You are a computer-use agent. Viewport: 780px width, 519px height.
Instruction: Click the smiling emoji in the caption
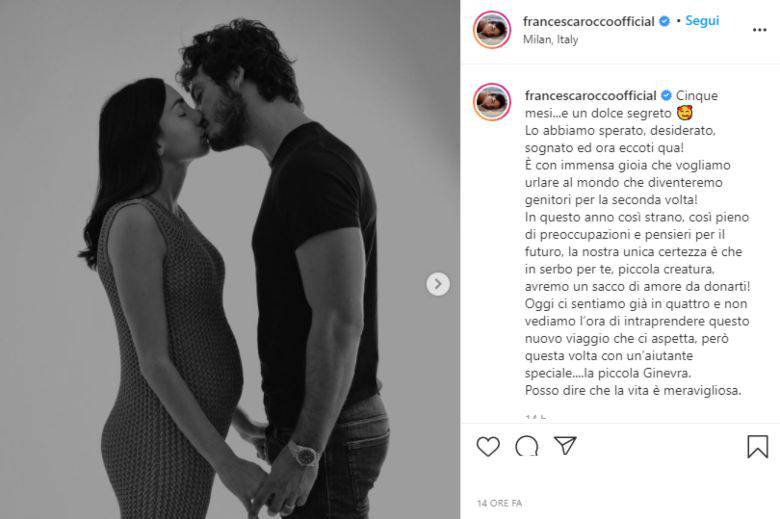click(685, 113)
